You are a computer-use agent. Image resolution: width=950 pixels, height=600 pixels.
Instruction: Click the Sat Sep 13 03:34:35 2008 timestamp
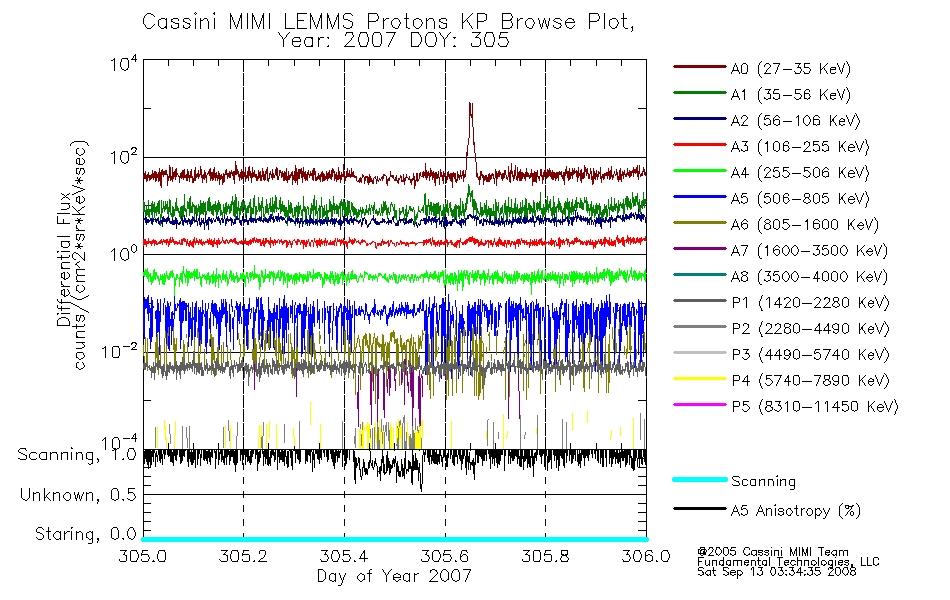(776, 572)
